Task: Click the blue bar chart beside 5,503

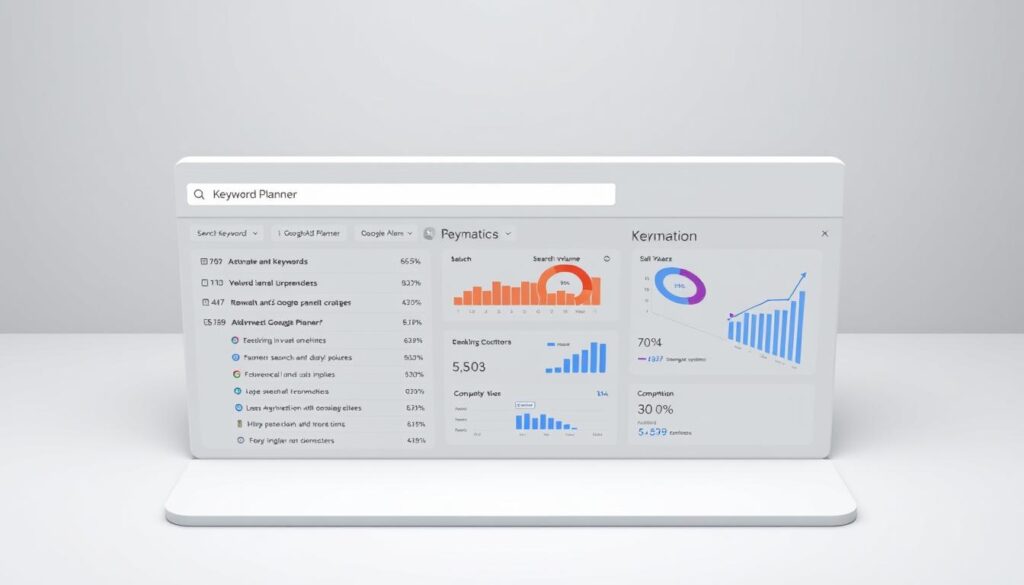Action: pyautogui.click(x=576, y=358)
